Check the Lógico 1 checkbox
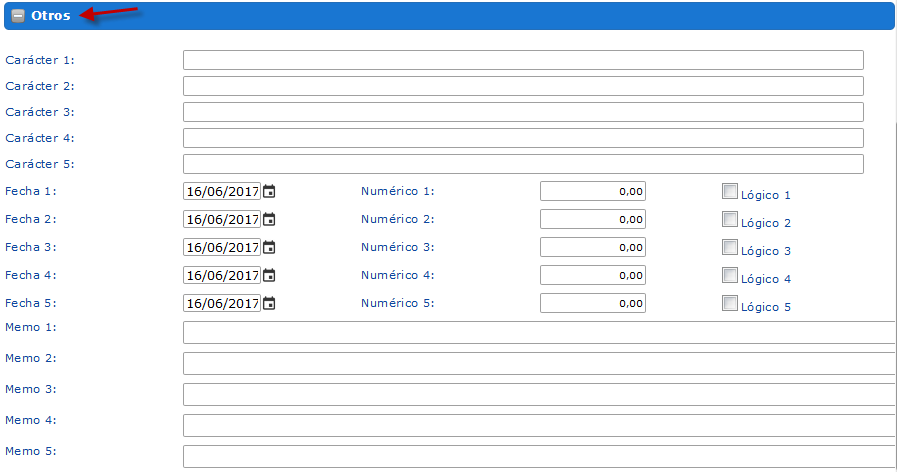Screen dimensions: 897x472 click(x=729, y=191)
